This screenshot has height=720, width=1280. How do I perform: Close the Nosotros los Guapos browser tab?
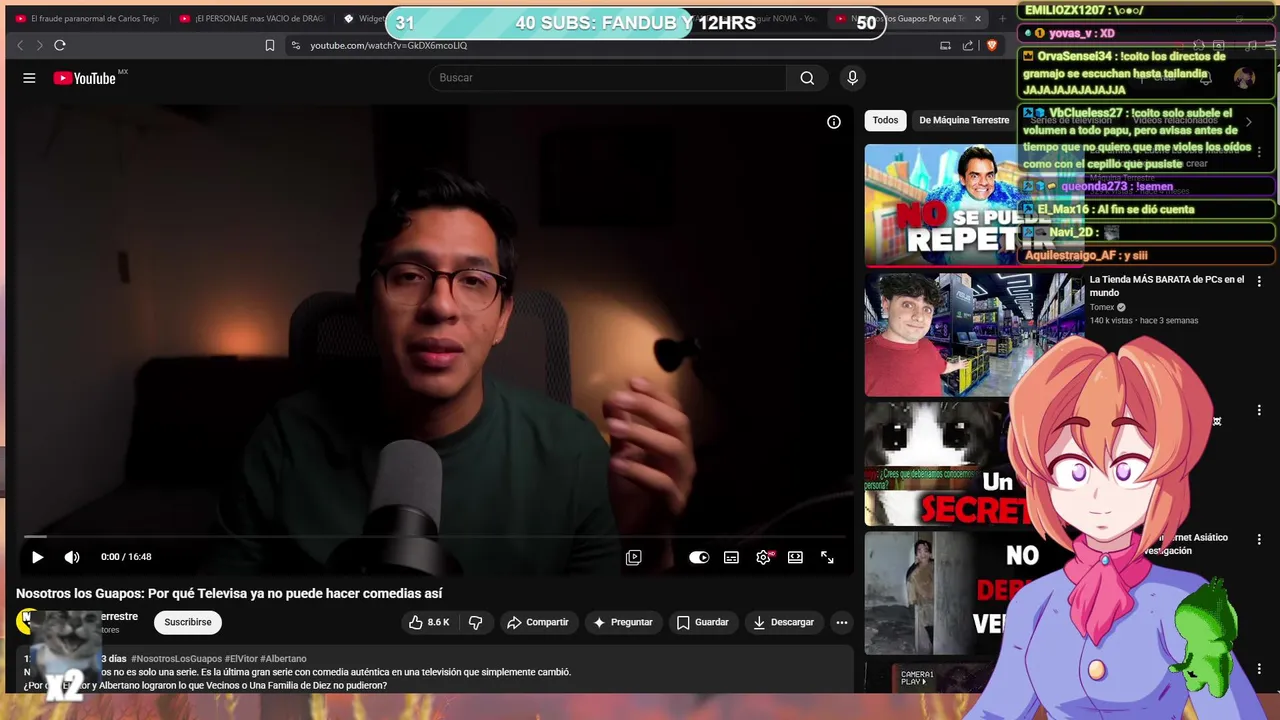pyautogui.click(x=978, y=18)
